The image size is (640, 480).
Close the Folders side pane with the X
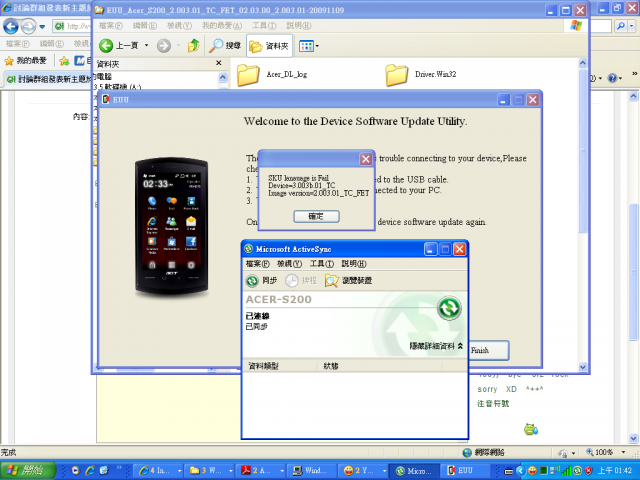(x=218, y=63)
